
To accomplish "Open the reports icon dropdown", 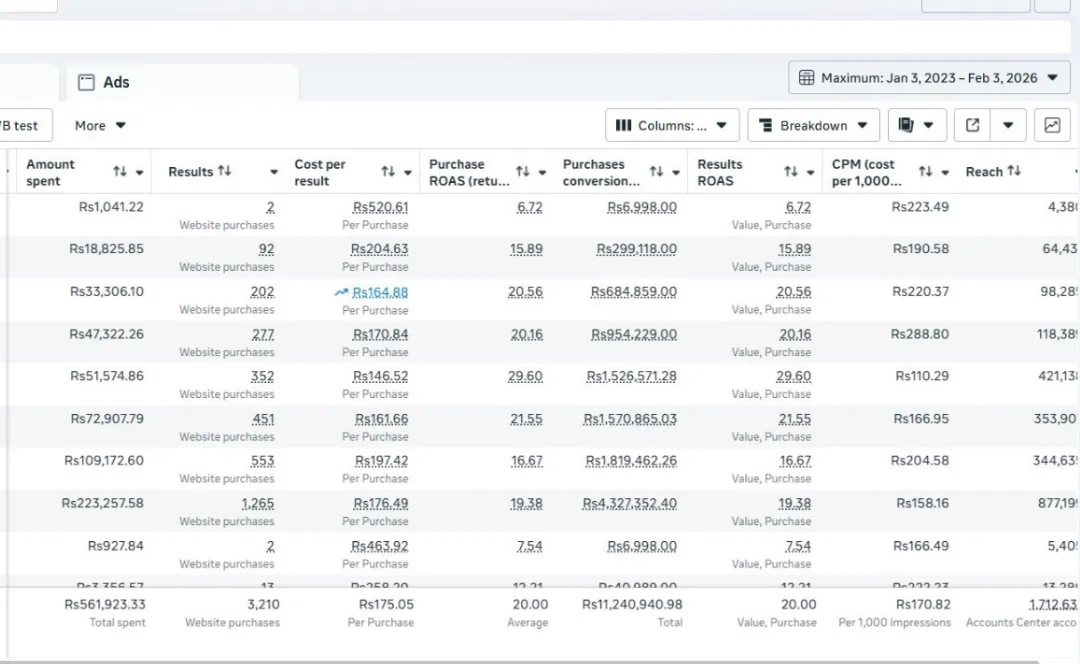I will (x=917, y=126).
